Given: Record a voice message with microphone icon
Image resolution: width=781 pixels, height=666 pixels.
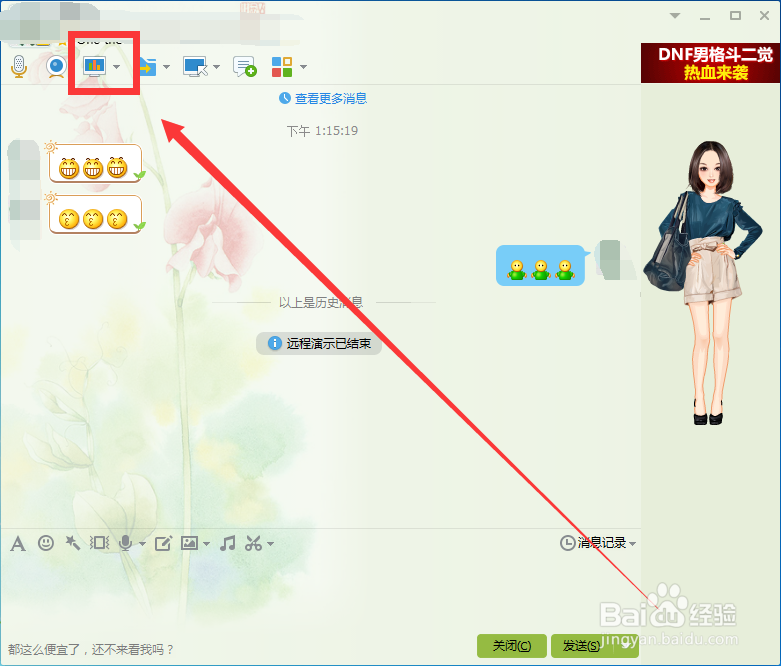Looking at the screenshot, I should (126, 542).
